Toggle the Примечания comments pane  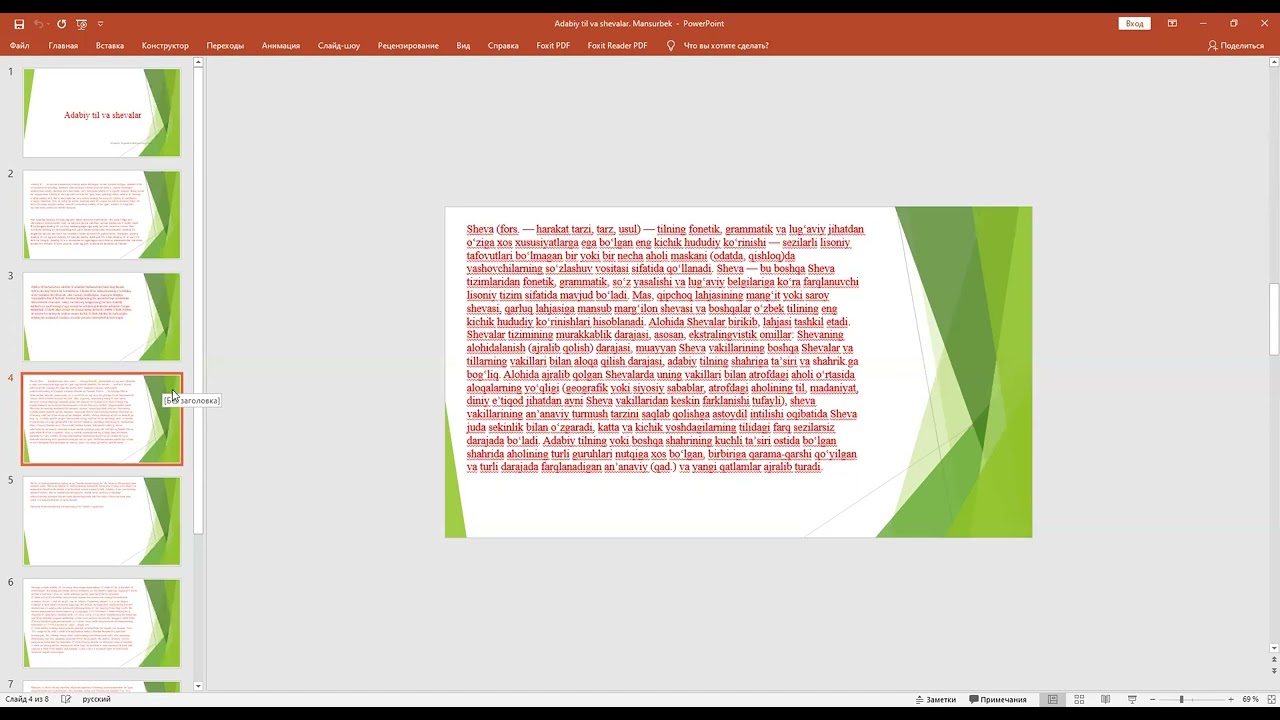tap(997, 699)
